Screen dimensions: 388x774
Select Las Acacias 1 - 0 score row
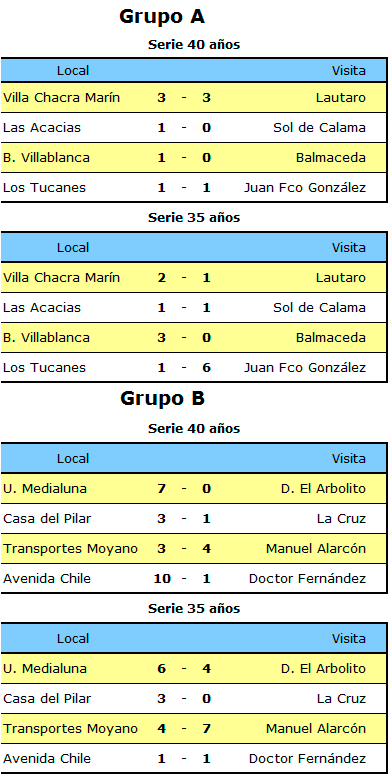[x=194, y=128]
